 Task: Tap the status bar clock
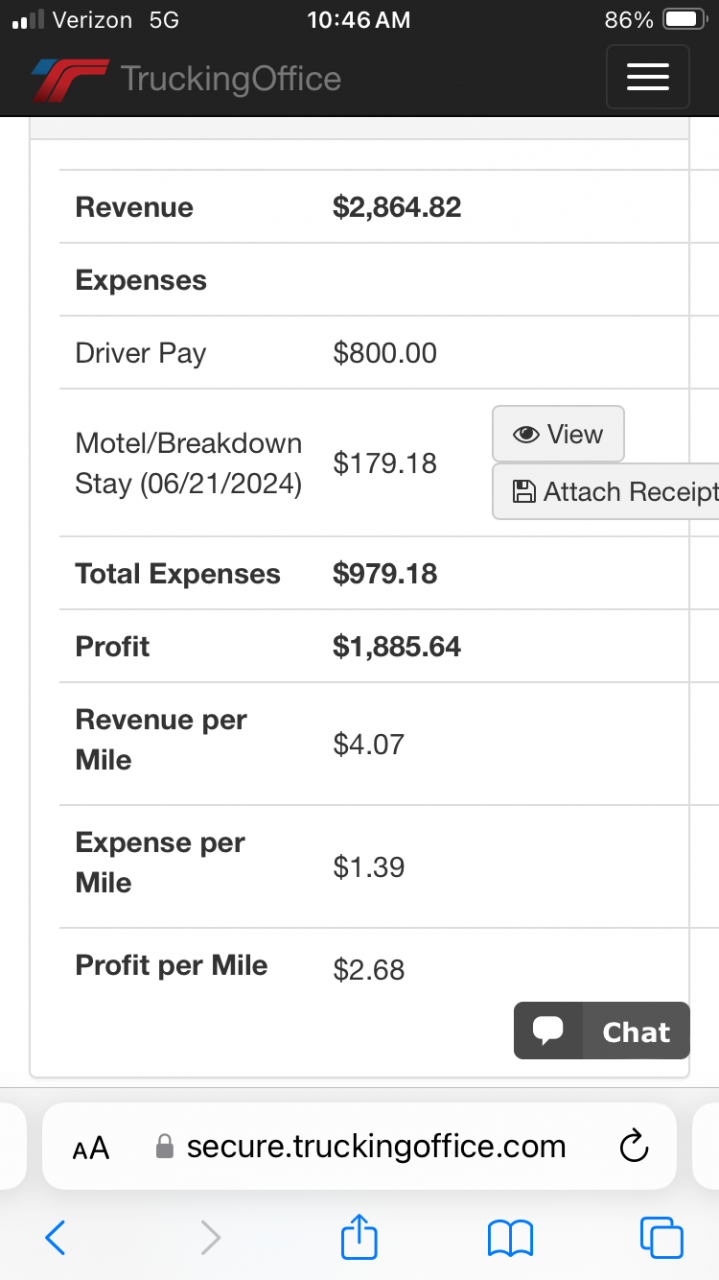(358, 20)
